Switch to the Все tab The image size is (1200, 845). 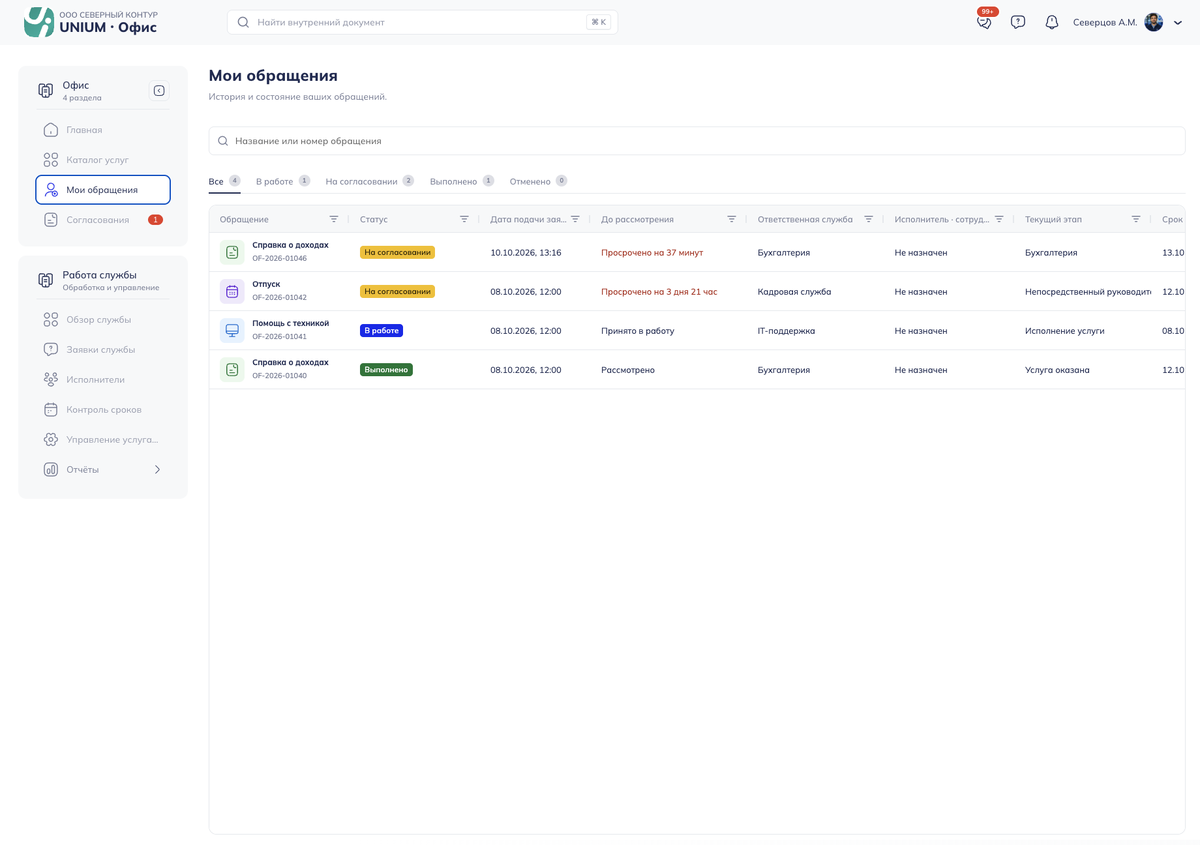point(225,182)
